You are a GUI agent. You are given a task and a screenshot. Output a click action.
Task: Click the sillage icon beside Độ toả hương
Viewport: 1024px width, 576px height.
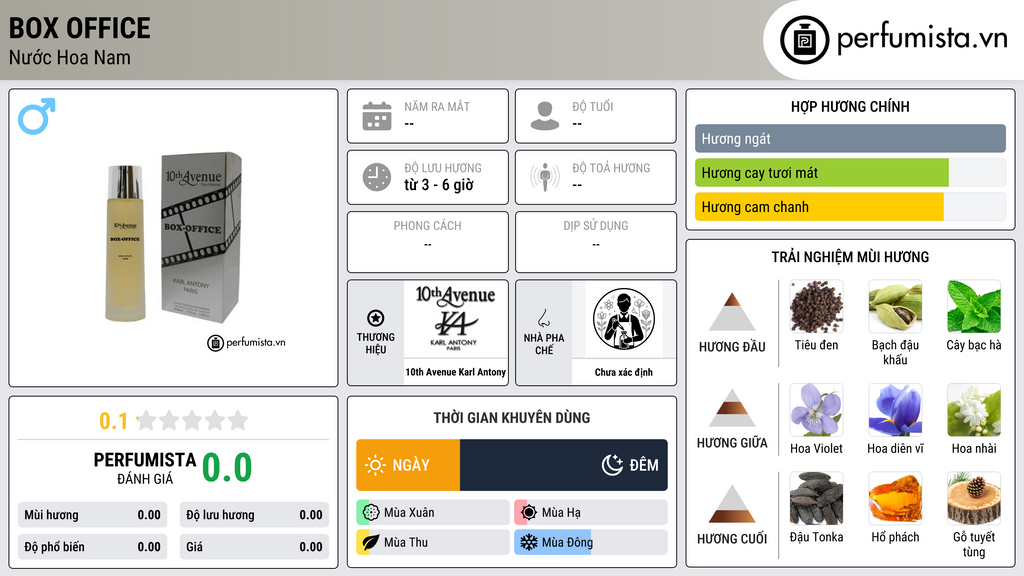point(545,177)
